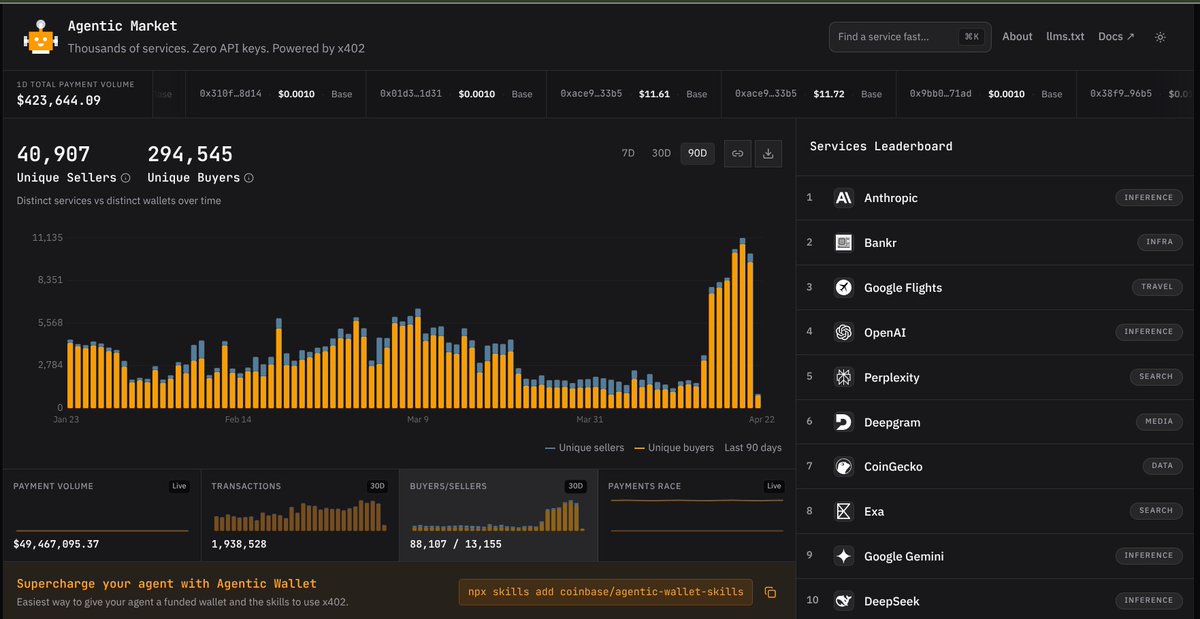Copy the chart link icon button
This screenshot has height=619, width=1200.
[x=737, y=154]
